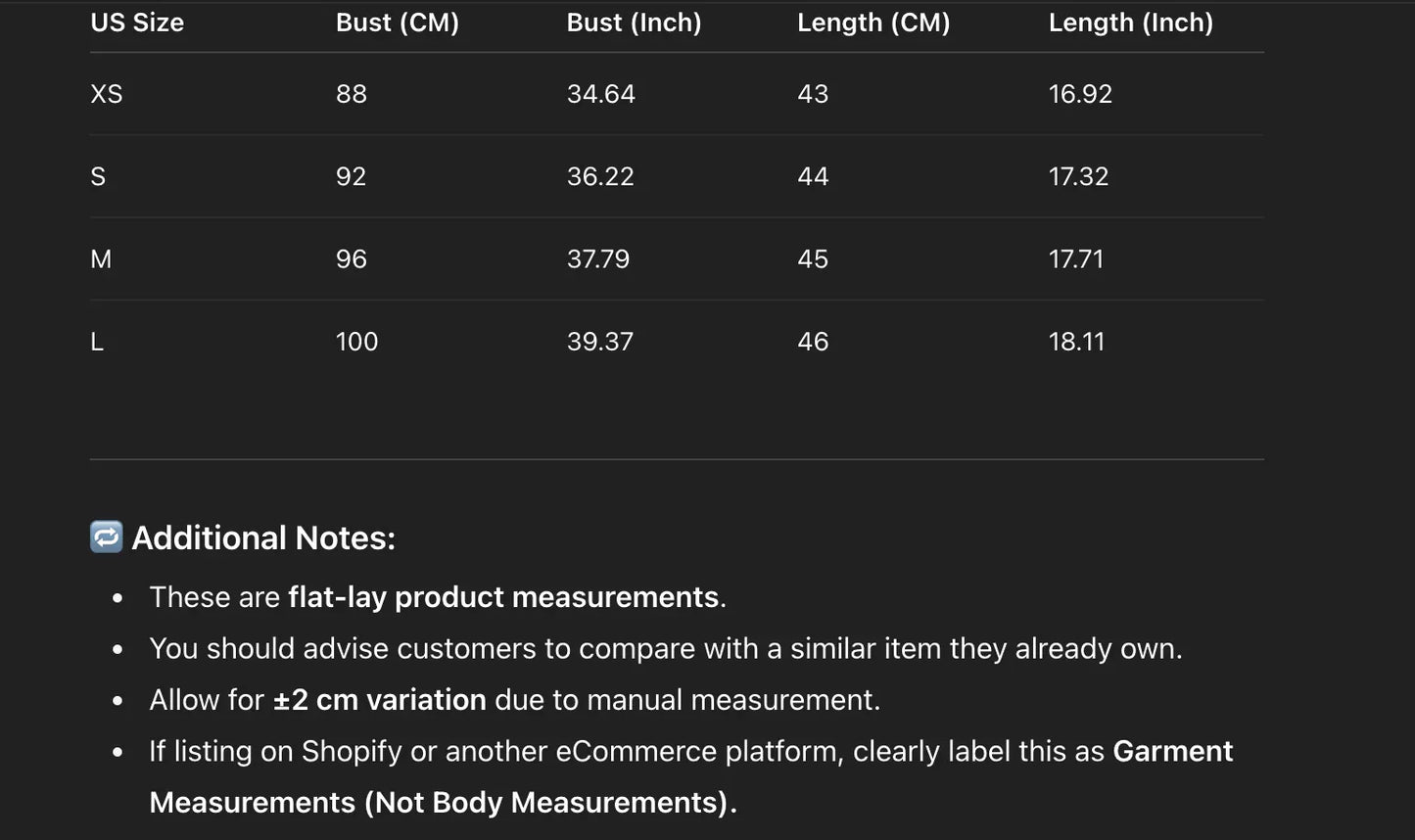The width and height of the screenshot is (1415, 840).
Task: Click the 18.11 length inch value
Action: 1076,342
